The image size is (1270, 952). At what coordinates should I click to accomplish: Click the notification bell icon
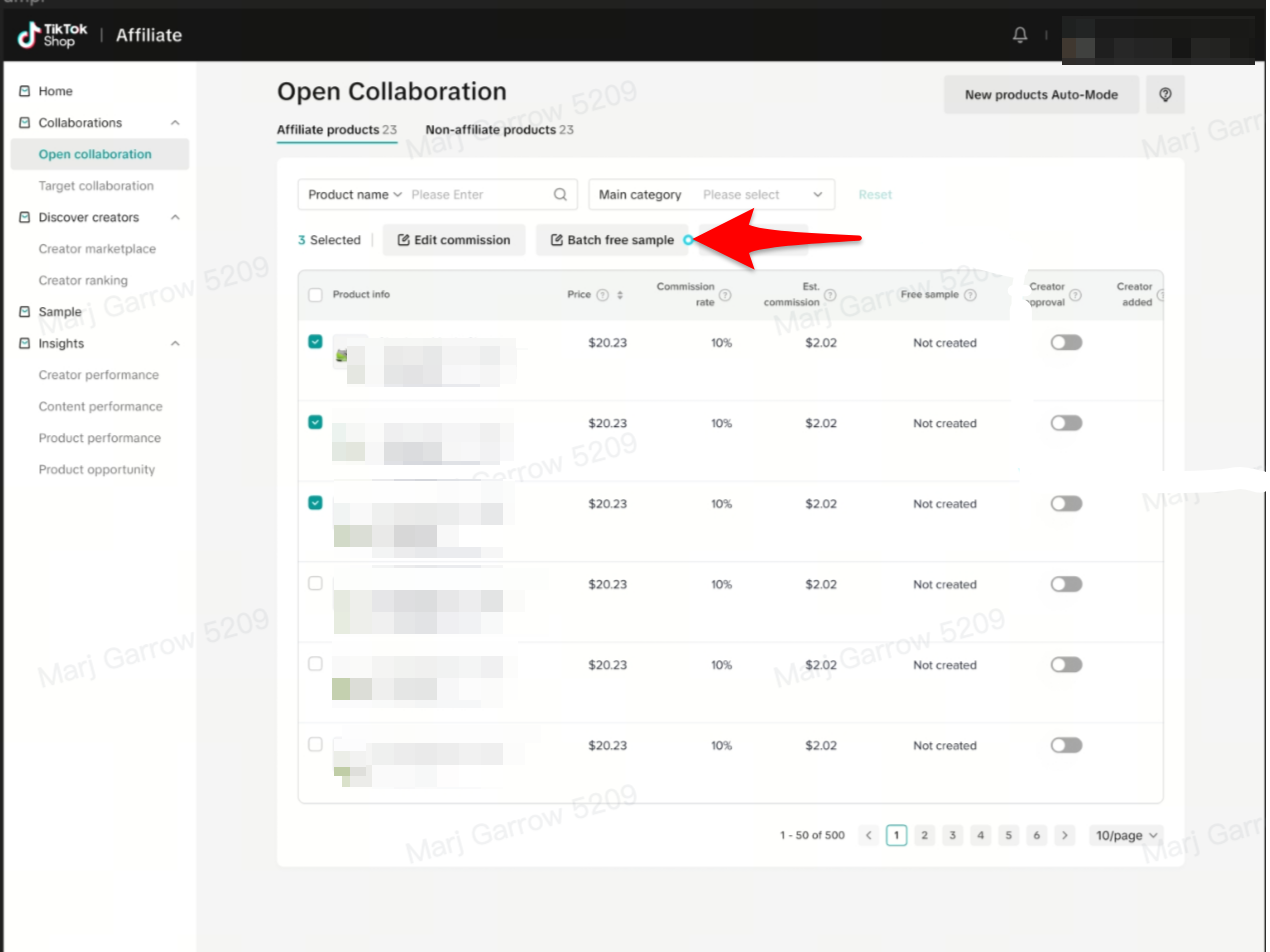1020,35
